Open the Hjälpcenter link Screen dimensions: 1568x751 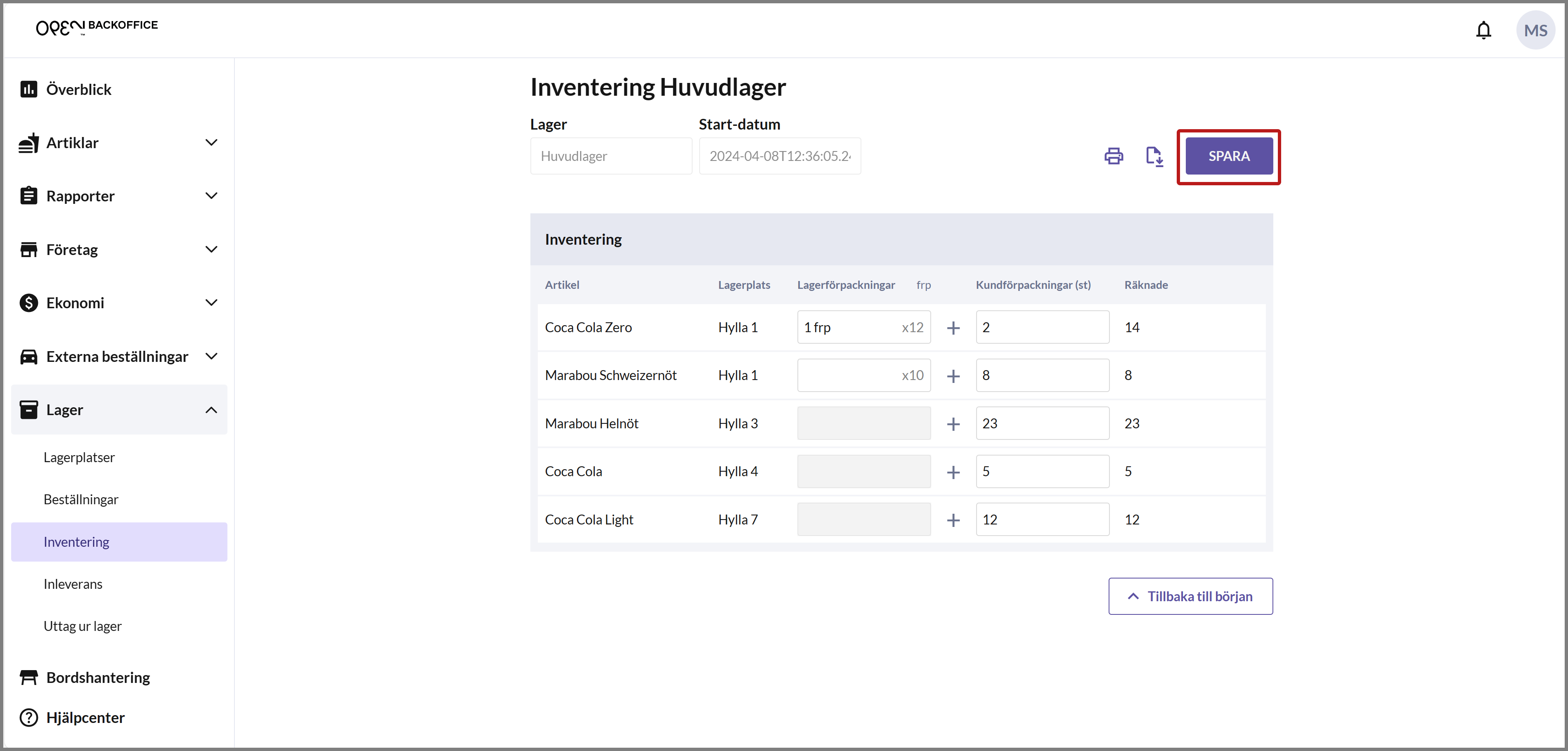(85, 718)
